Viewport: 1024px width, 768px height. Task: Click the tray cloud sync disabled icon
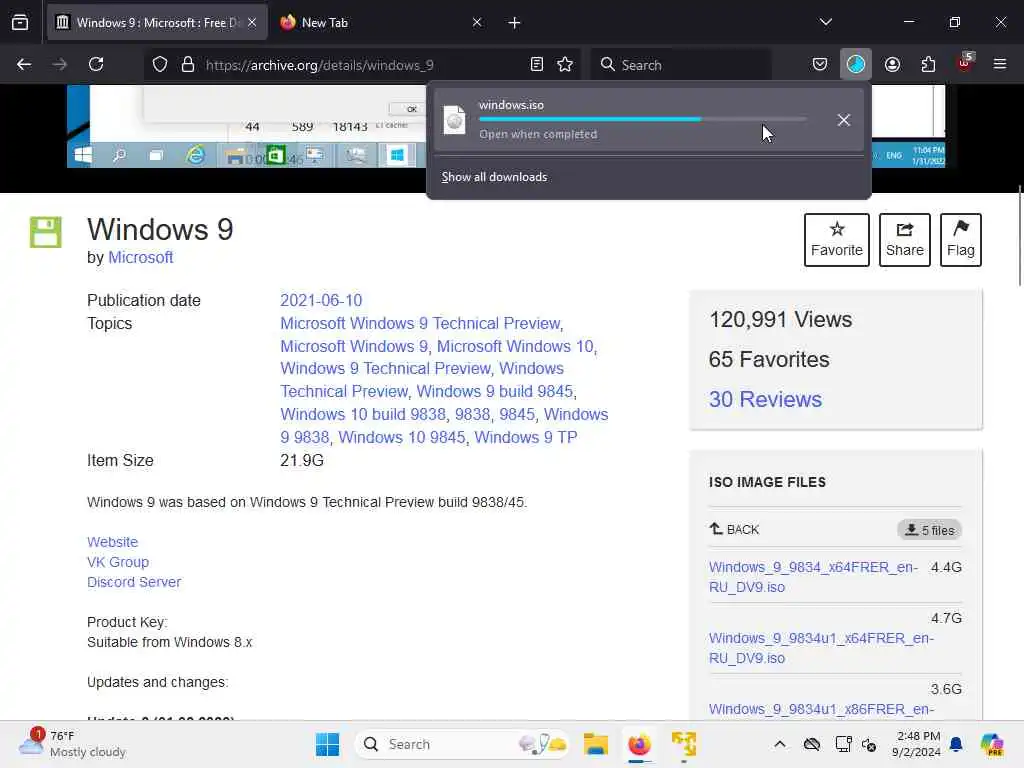812,744
